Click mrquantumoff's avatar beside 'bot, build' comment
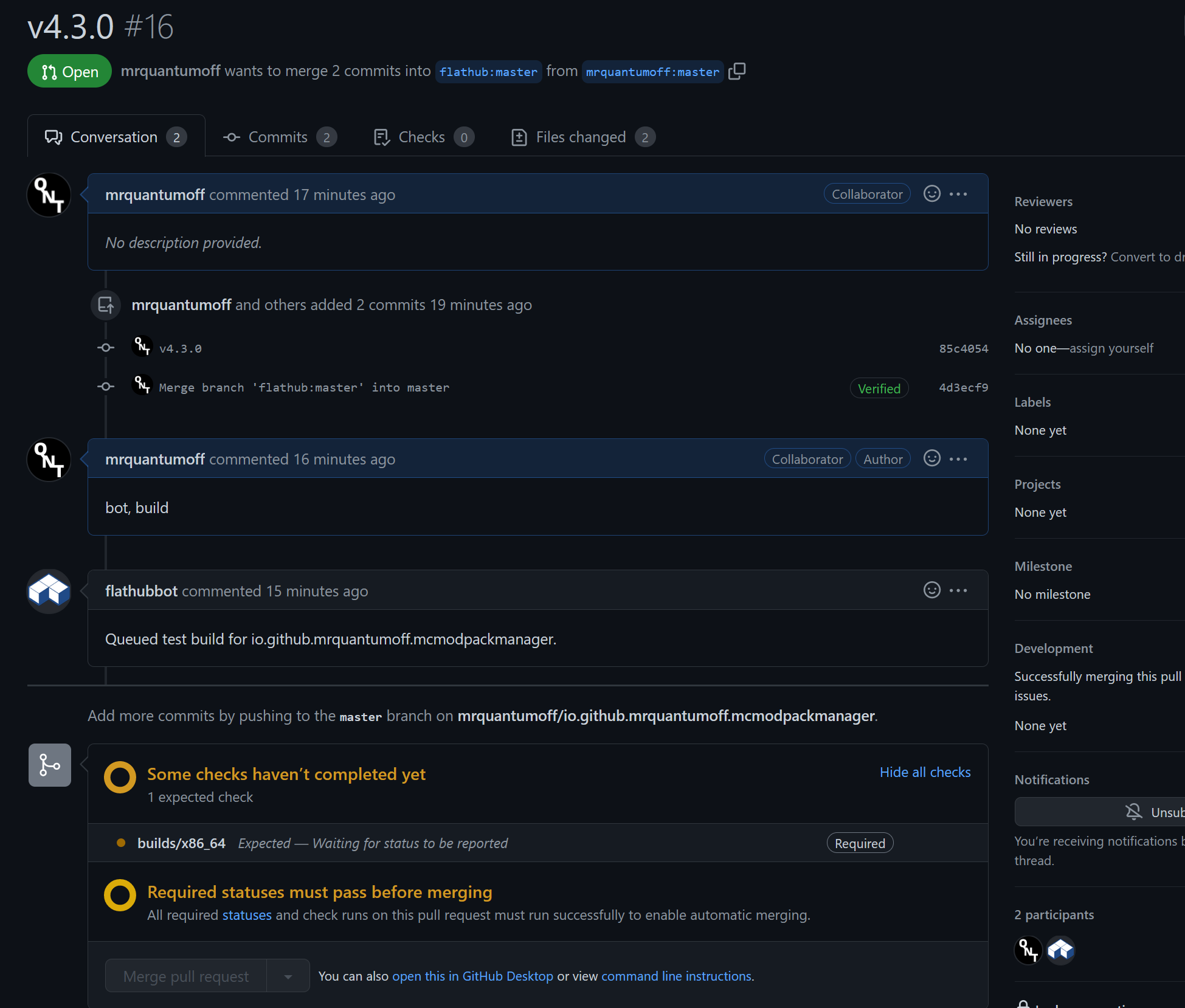Image resolution: width=1185 pixels, height=1008 pixels. pos(48,460)
